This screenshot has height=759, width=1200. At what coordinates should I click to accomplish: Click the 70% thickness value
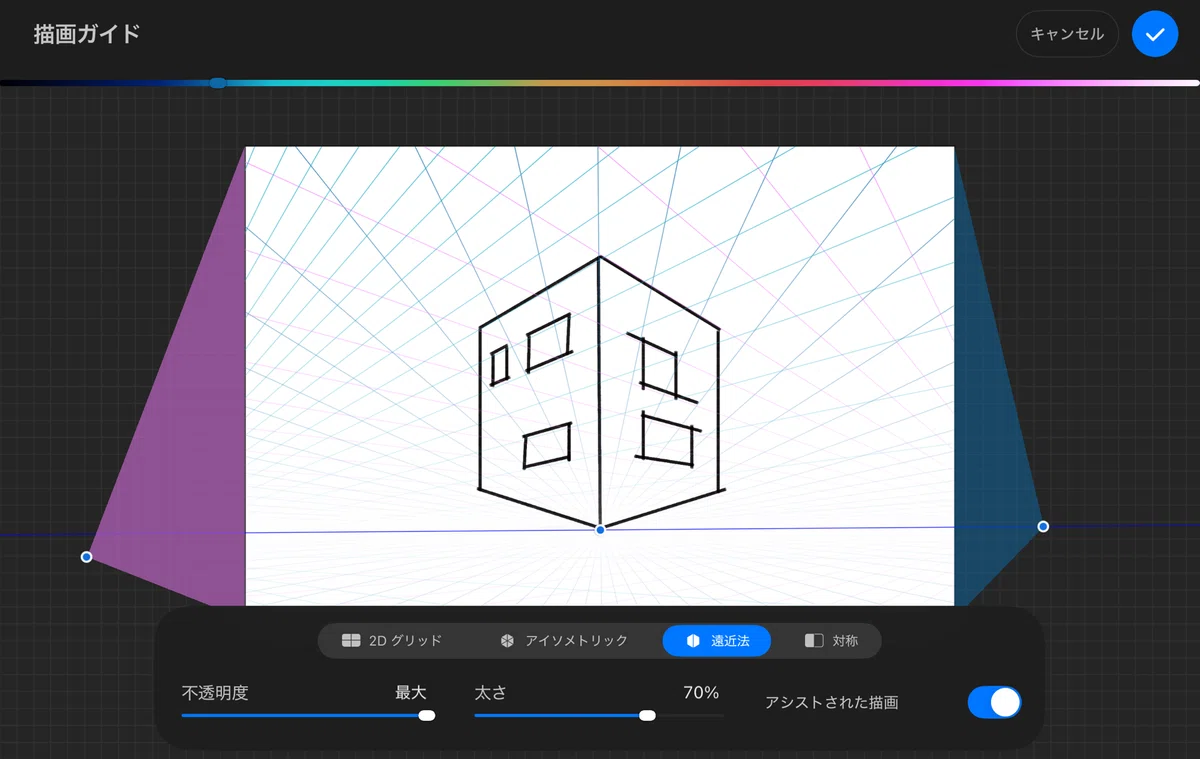pos(701,692)
